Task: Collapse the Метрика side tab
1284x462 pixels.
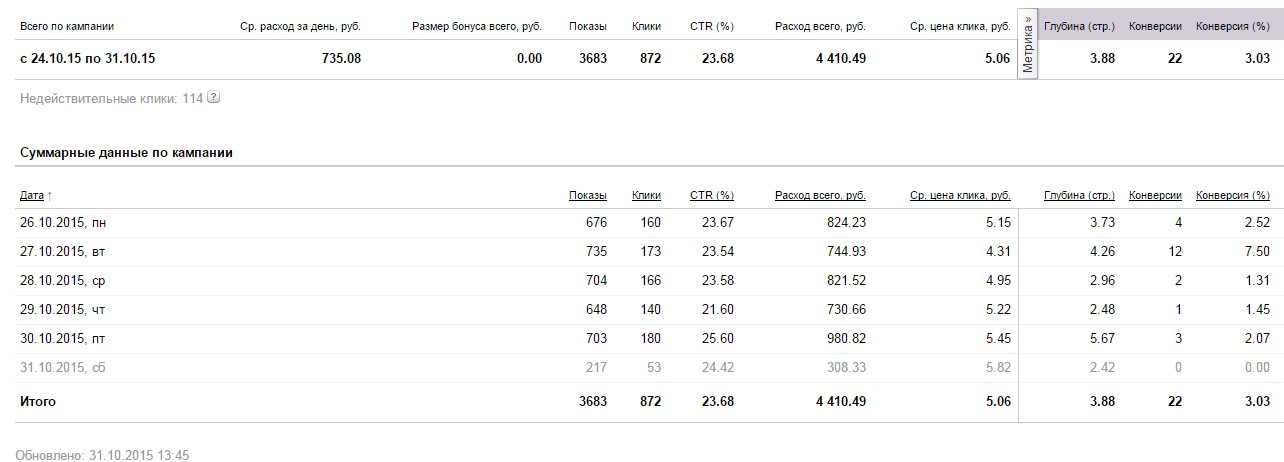Action: point(1028,44)
